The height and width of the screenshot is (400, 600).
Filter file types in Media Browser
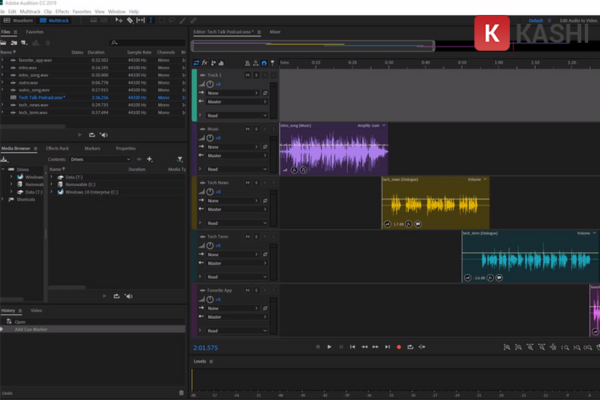click(x=180, y=159)
